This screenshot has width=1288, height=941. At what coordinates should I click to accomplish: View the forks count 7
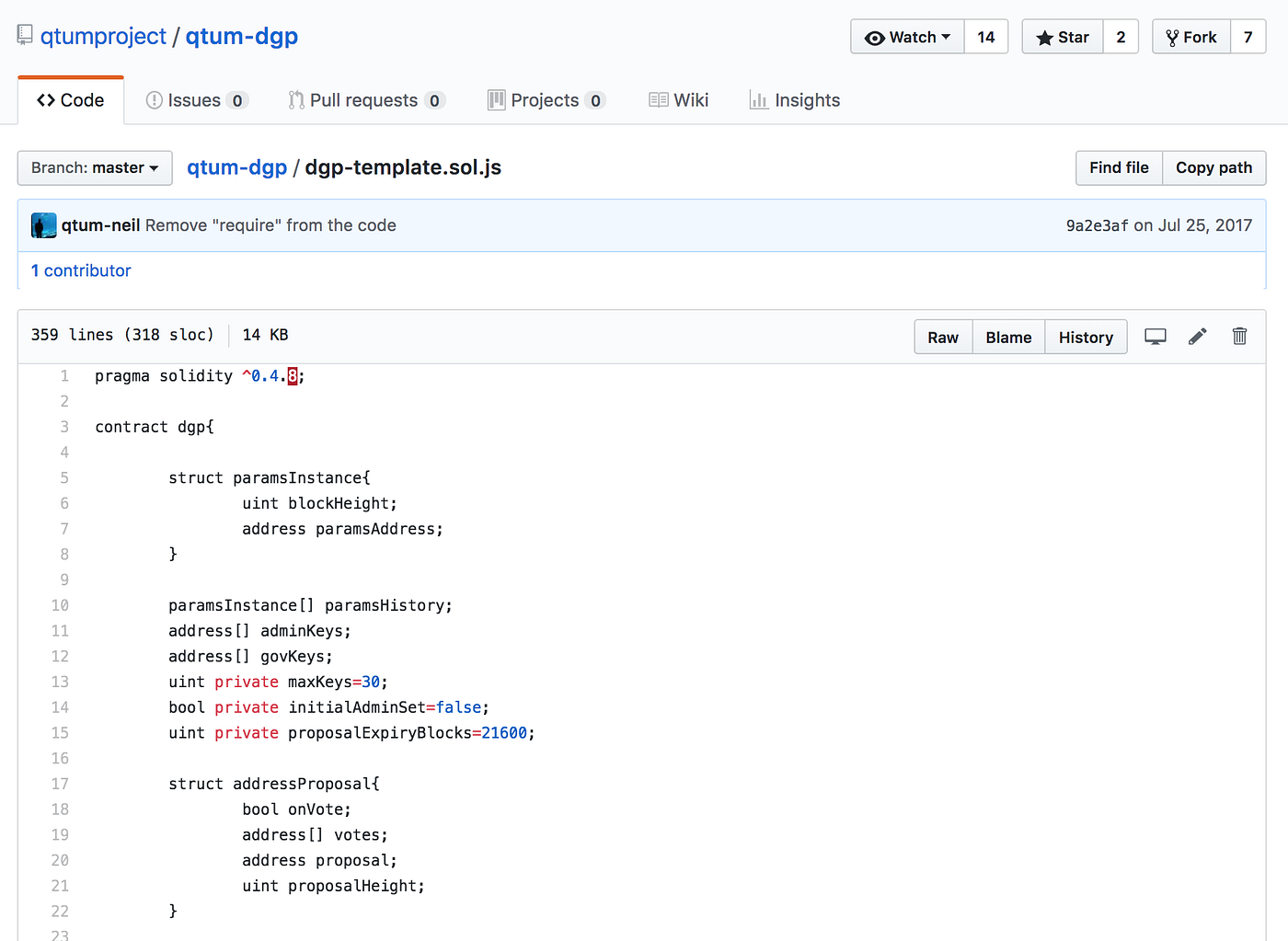[x=1248, y=37]
